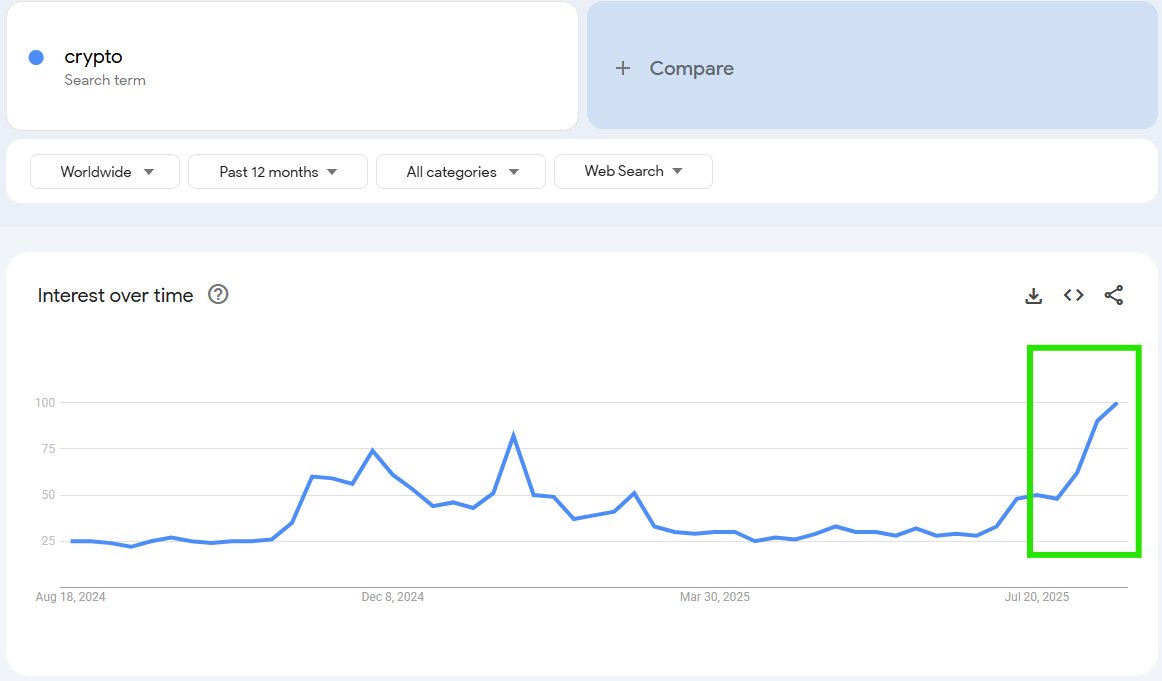Open the share options icon
Screen dimensions: 1162x681
[1114, 295]
